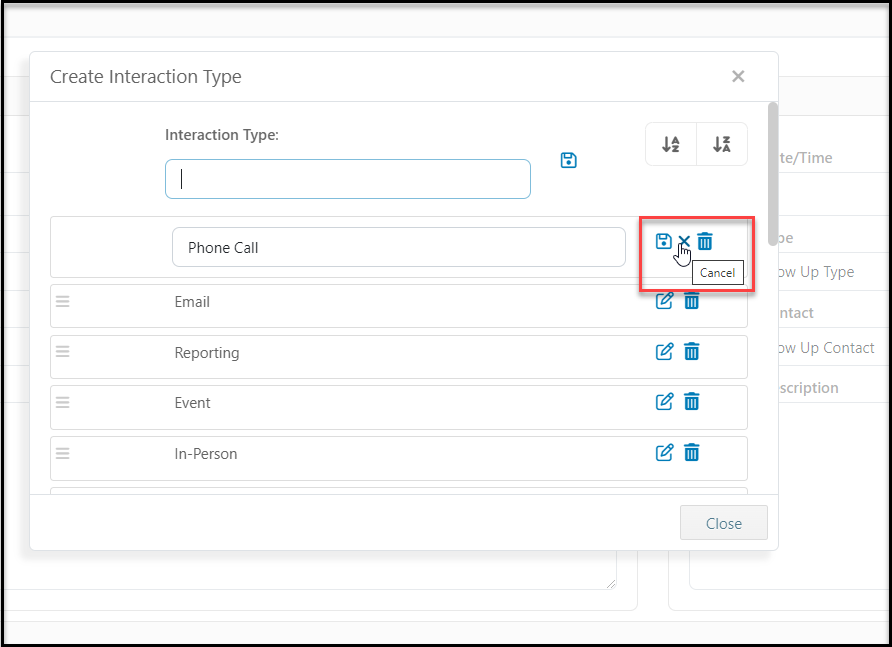This screenshot has width=892, height=647.
Task: Focus the Interaction Type input field
Action: [348, 179]
